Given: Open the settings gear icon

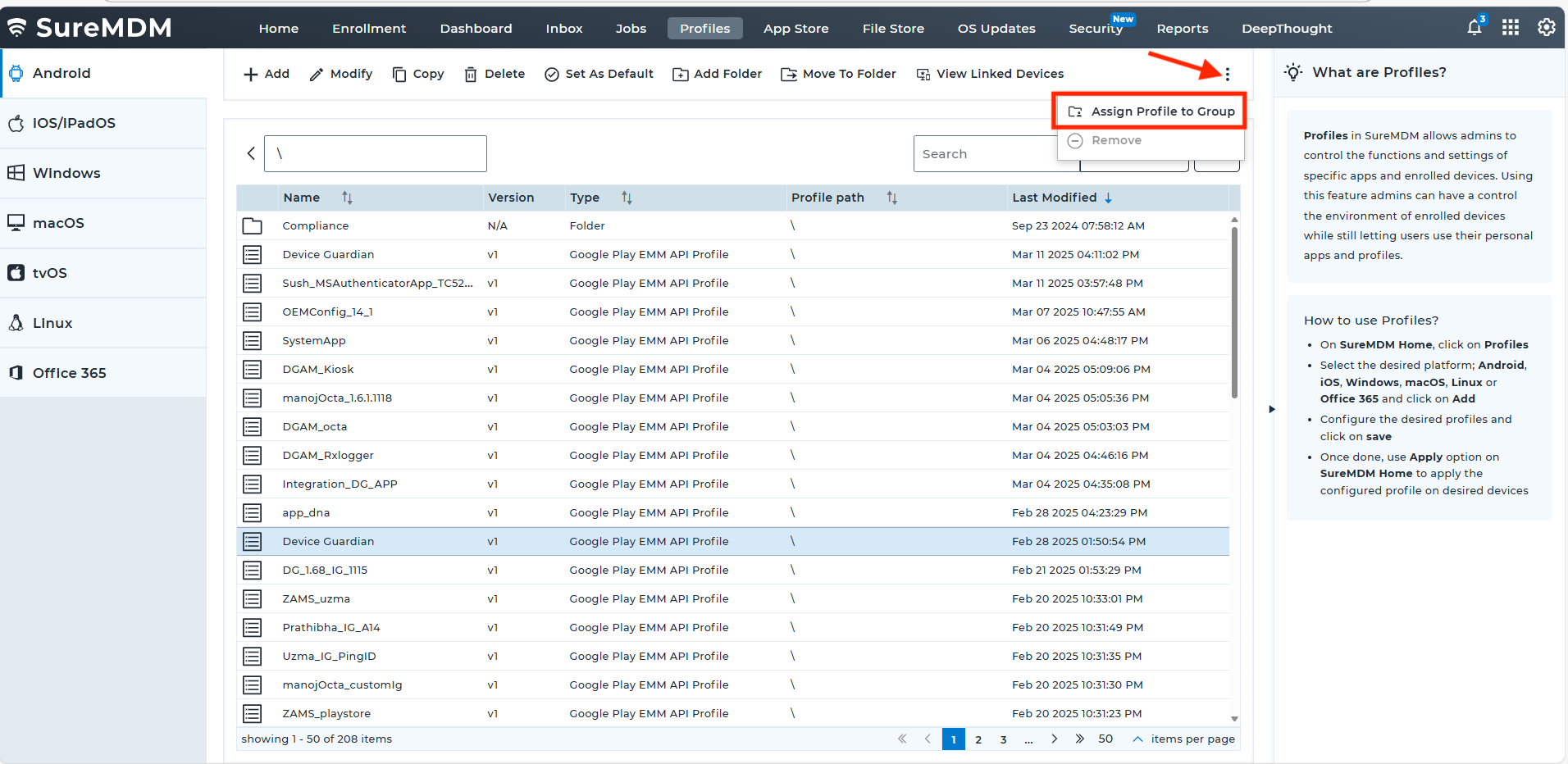Looking at the screenshot, I should point(1546,28).
